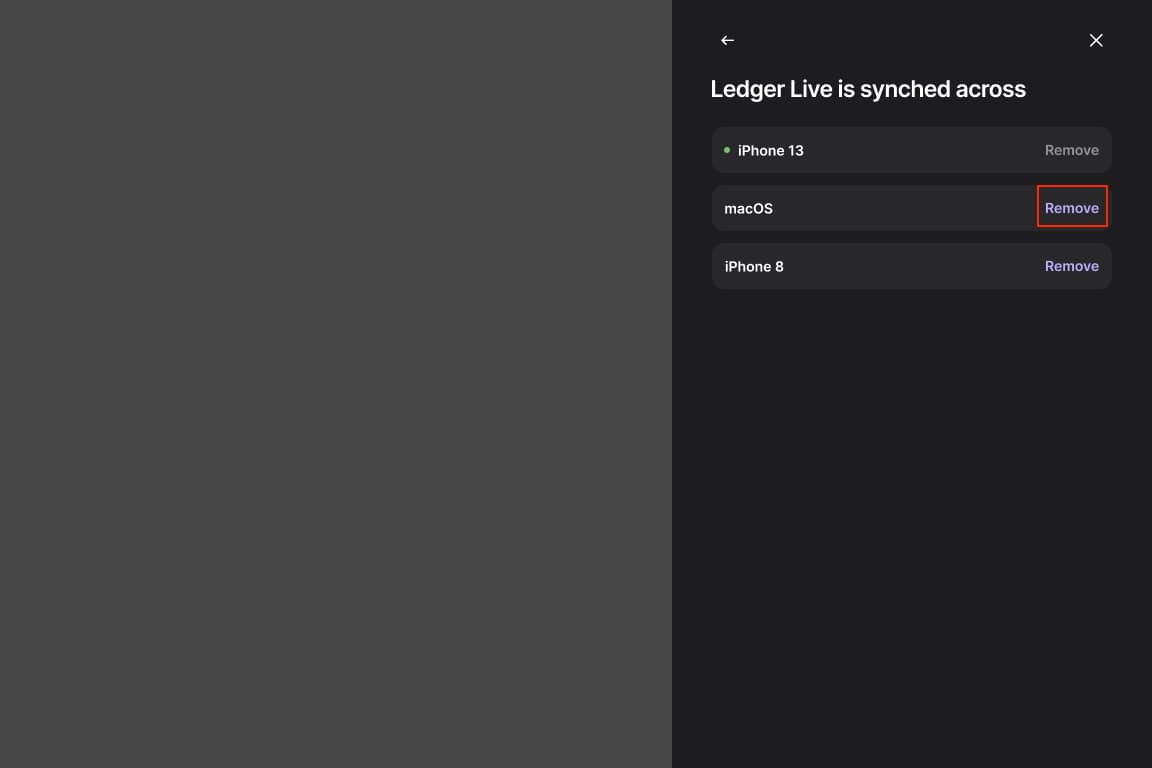This screenshot has height=768, width=1152.
Task: Click the dark panel area between the arrow and X
Action: (911, 40)
